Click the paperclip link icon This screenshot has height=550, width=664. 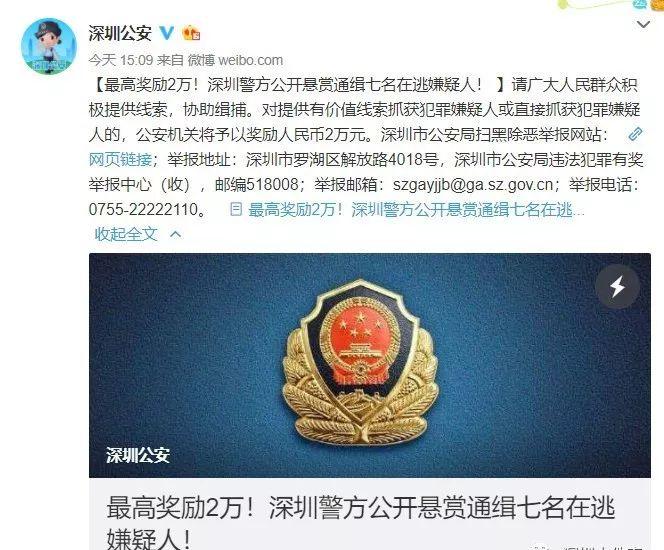pos(635,134)
